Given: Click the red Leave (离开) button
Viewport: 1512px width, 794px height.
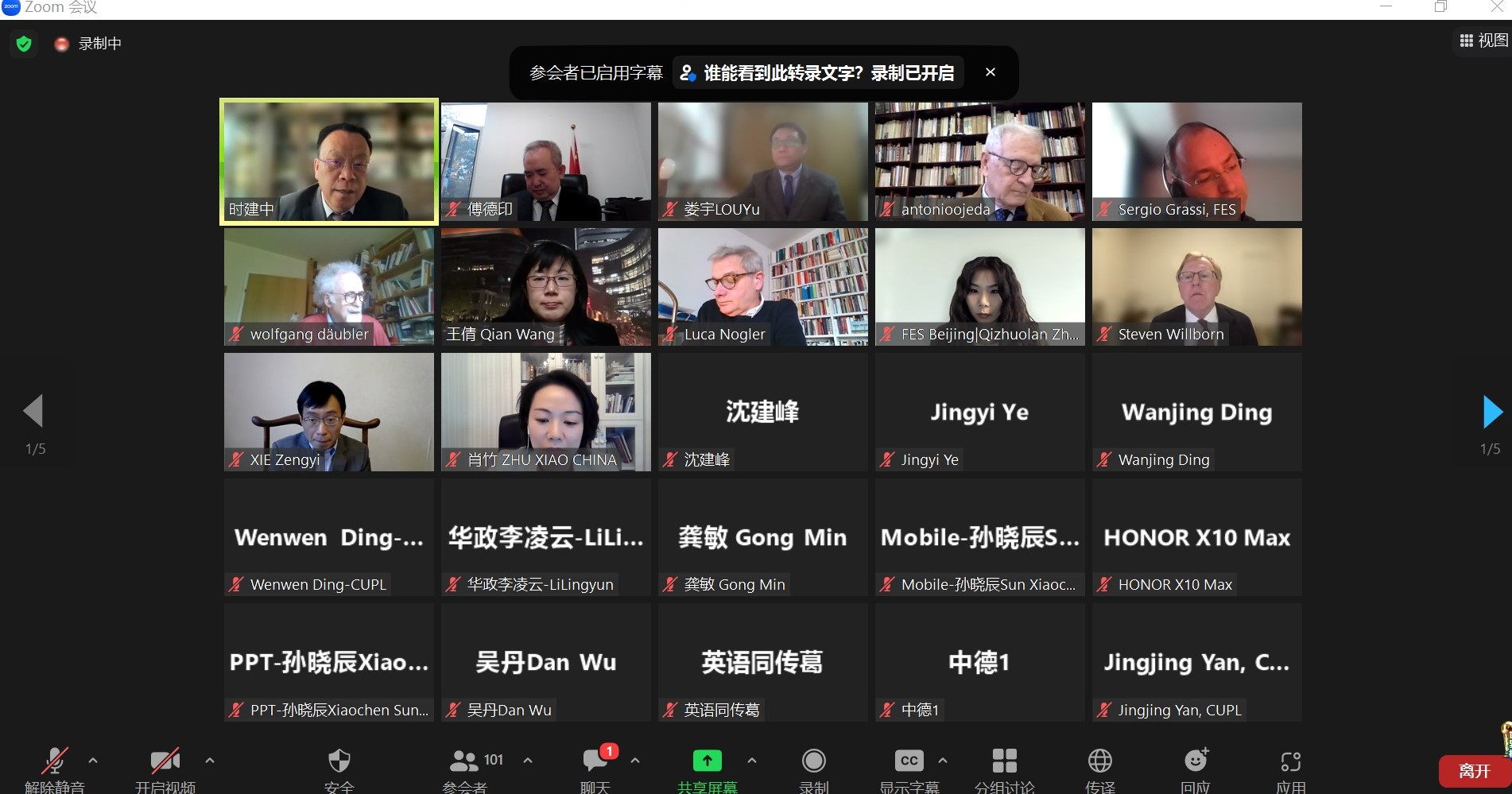Looking at the screenshot, I should (1474, 771).
